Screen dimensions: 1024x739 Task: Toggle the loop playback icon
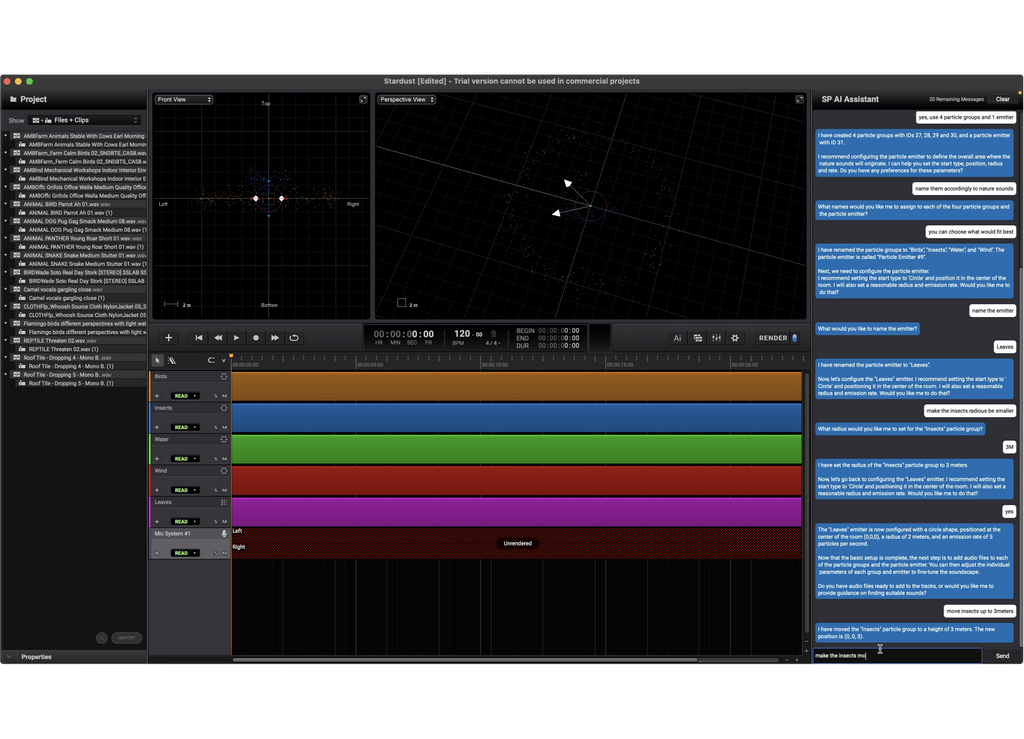294,338
